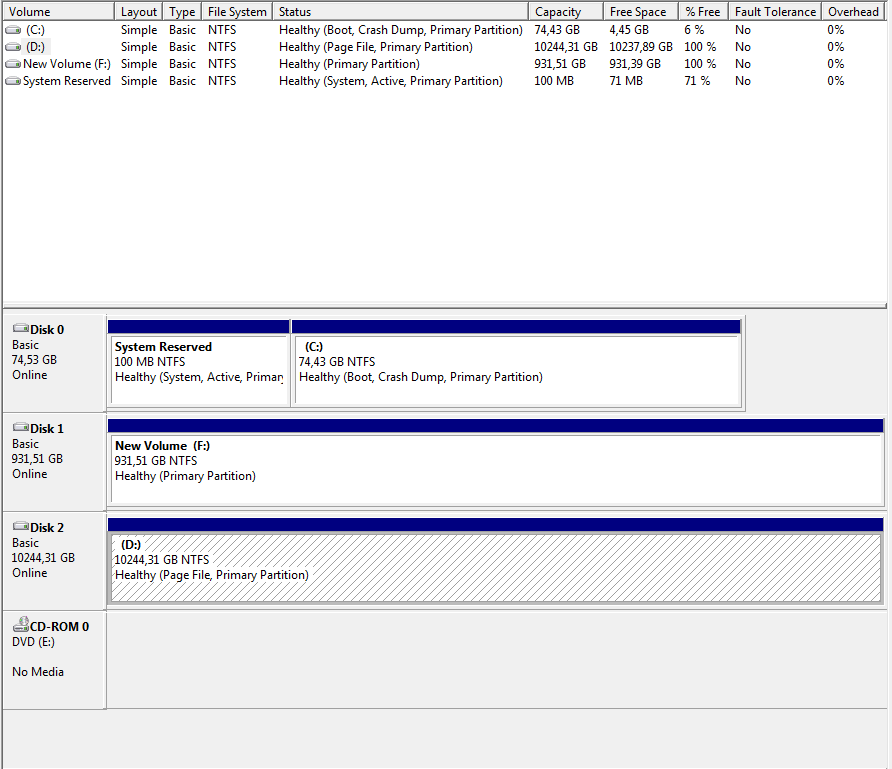Sort by the Volume column header
The width and height of the screenshot is (892, 769).
58,12
